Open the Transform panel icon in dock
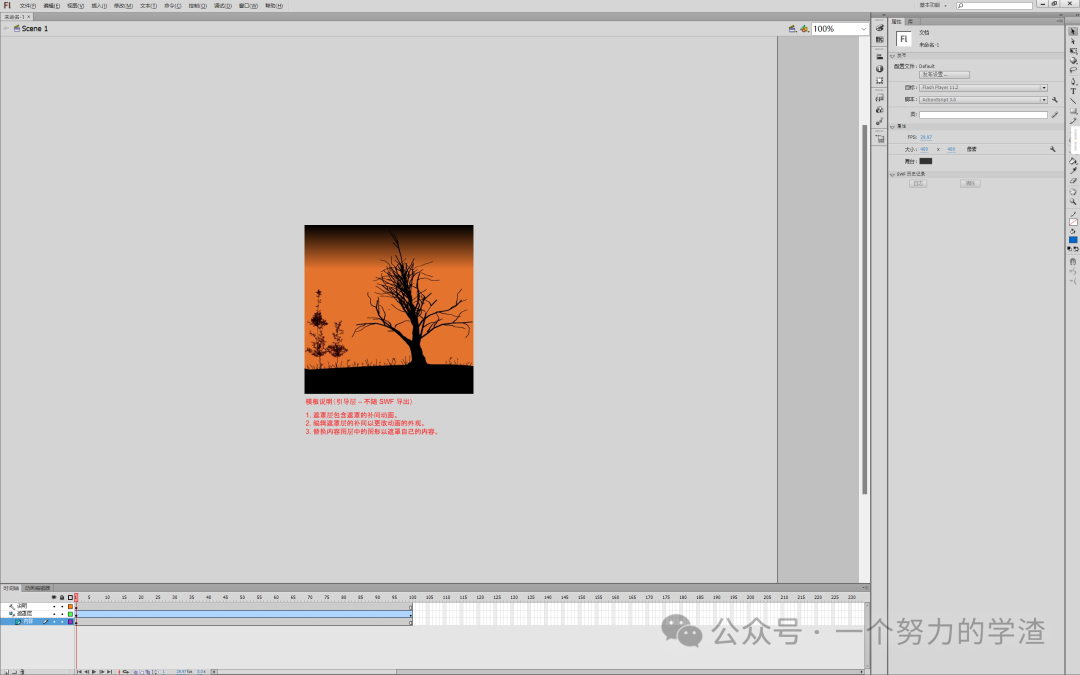 pos(880,81)
